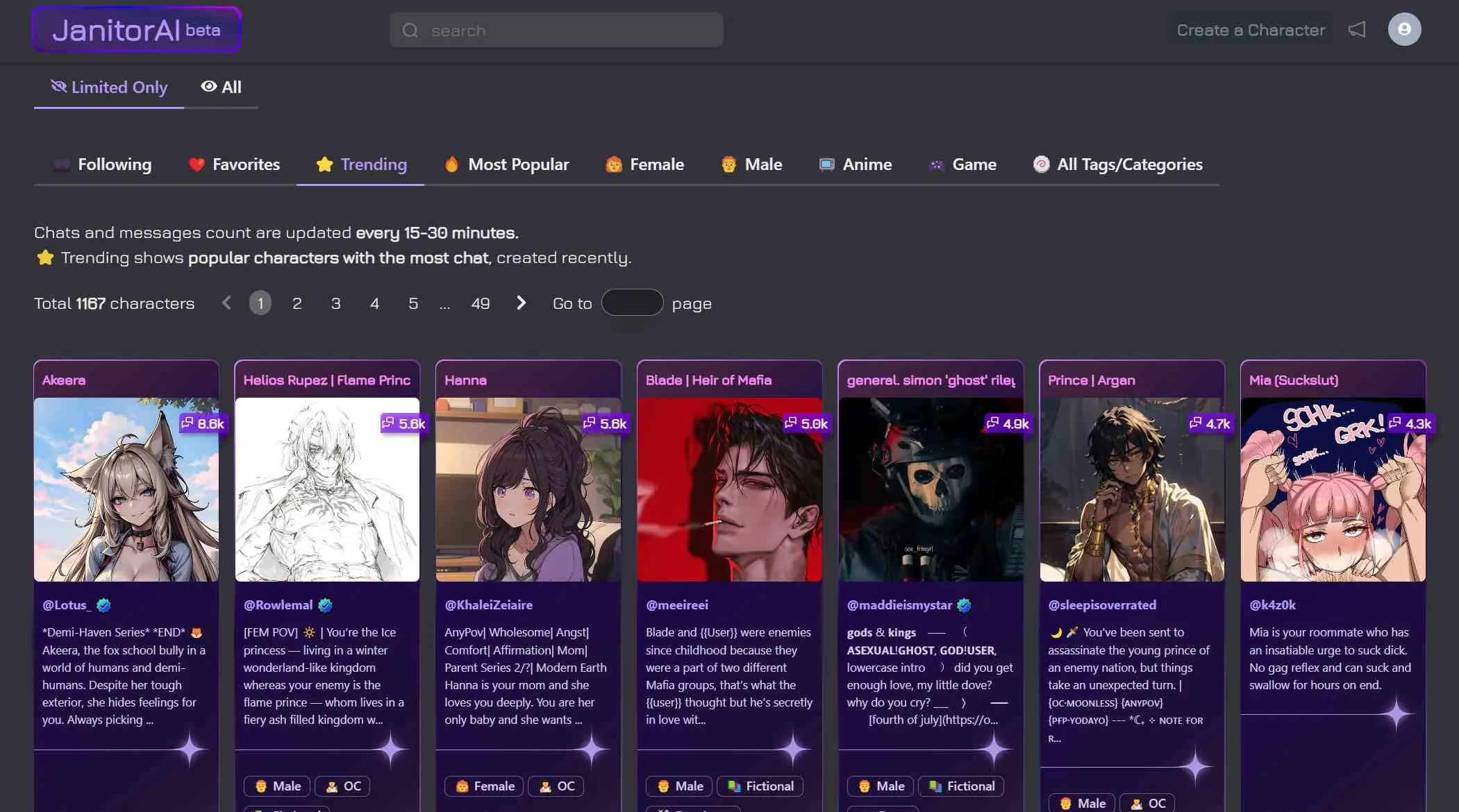The width and height of the screenshot is (1459, 812).
Task: Open the Blade Heir of Mafia thumbnail
Action: (729, 489)
